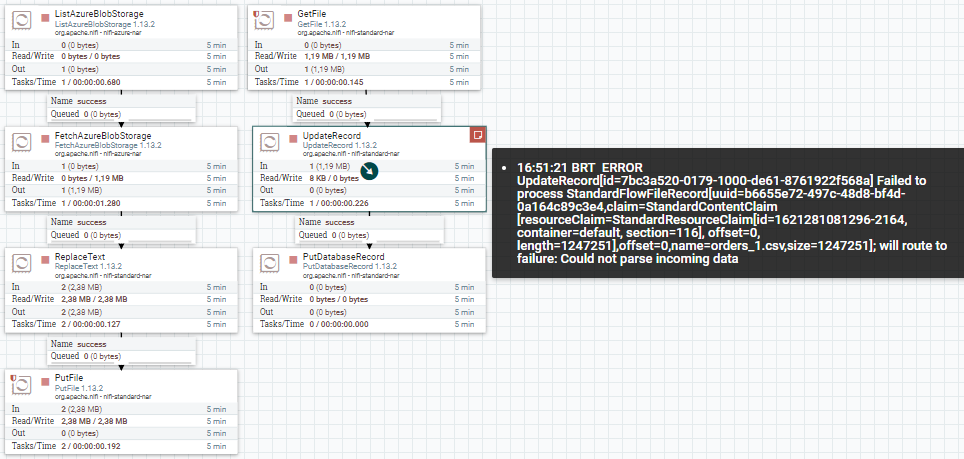Screen dimensions: 964x459
Task: Click the stopped status square on ReplaceText
Action: point(45,261)
